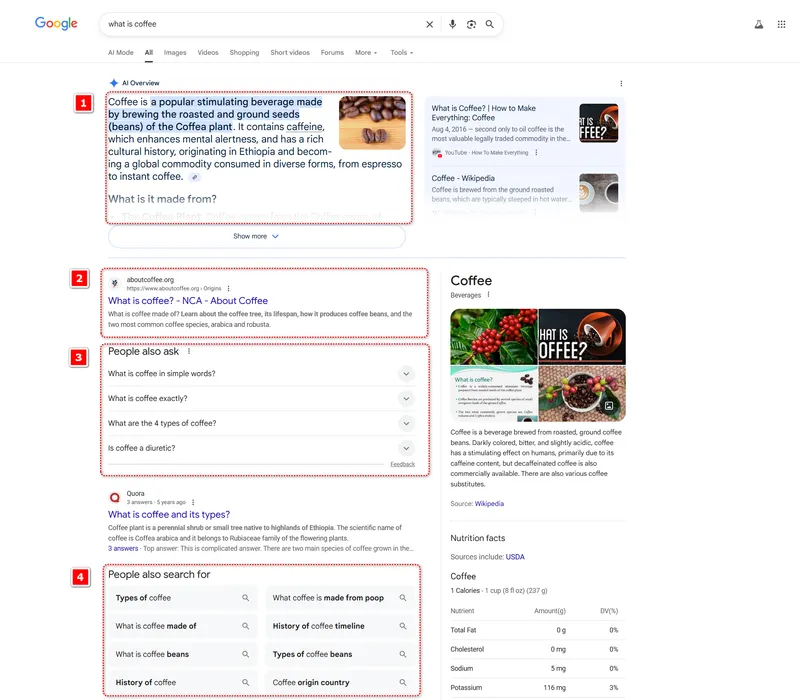Switch to the AI Mode tab
Image resolution: width=800 pixels, height=700 pixels.
pyautogui.click(x=120, y=52)
